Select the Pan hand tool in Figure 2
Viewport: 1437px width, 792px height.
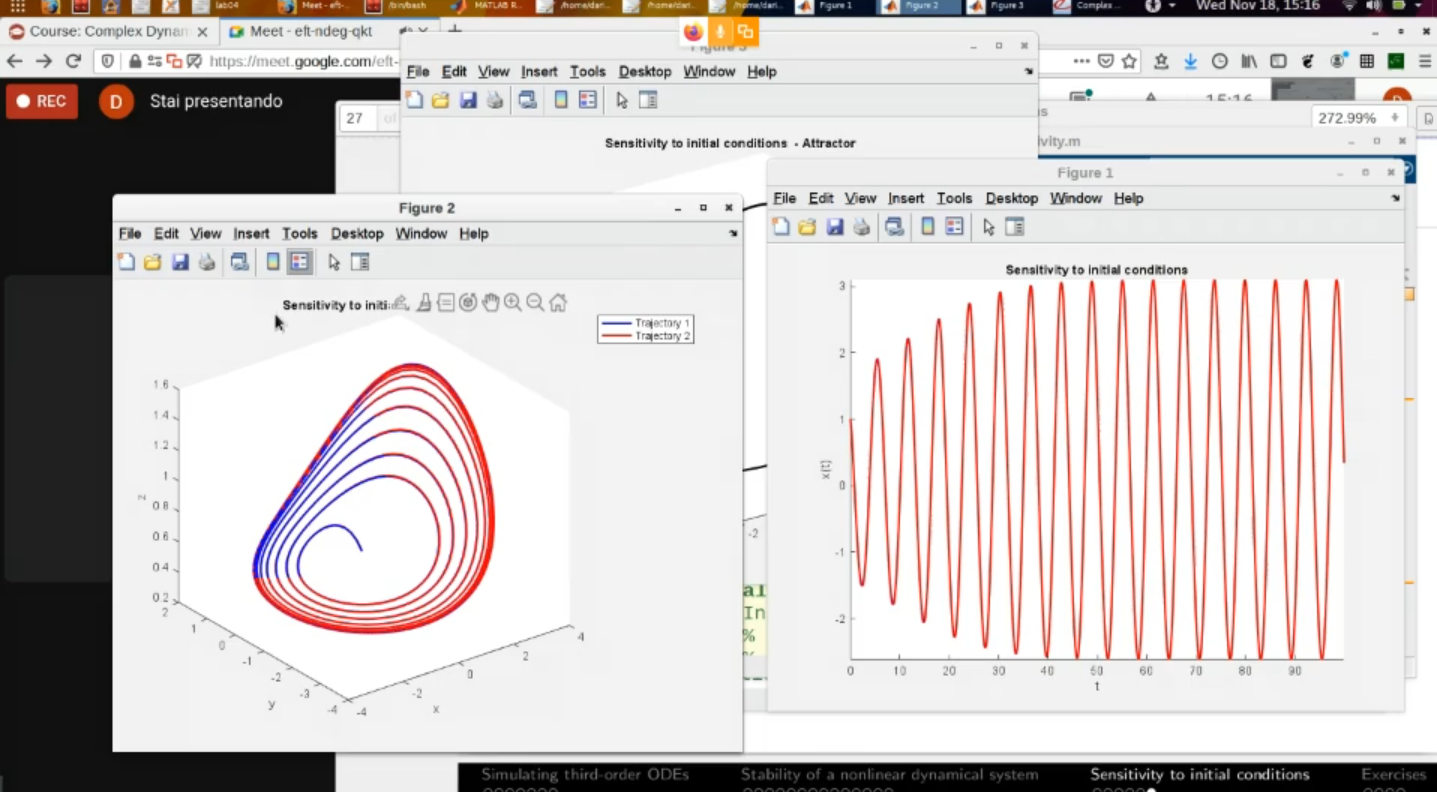point(490,303)
